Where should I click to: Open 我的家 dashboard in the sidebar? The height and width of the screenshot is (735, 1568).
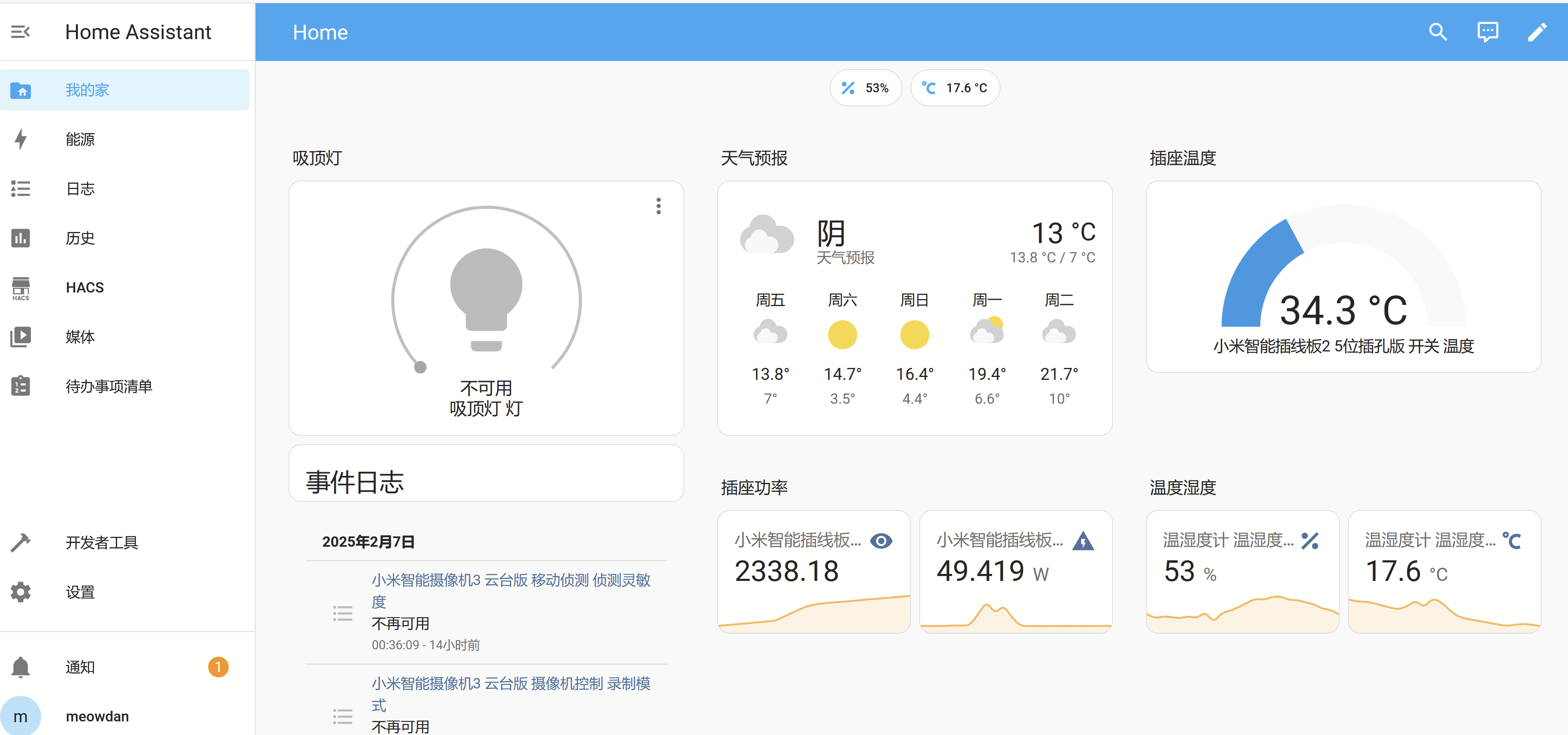(x=125, y=90)
